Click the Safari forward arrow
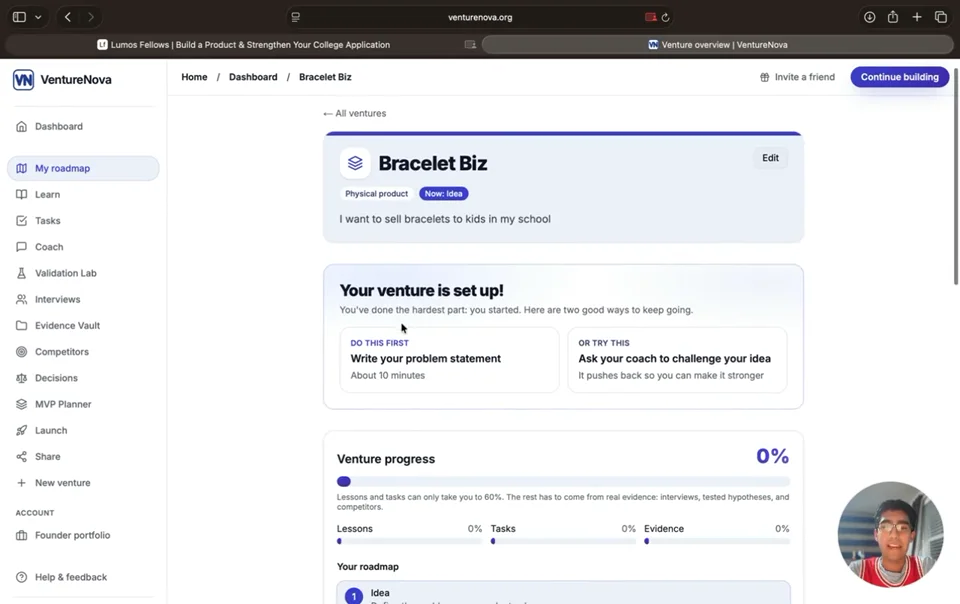The image size is (960, 604). pyautogui.click(x=91, y=17)
